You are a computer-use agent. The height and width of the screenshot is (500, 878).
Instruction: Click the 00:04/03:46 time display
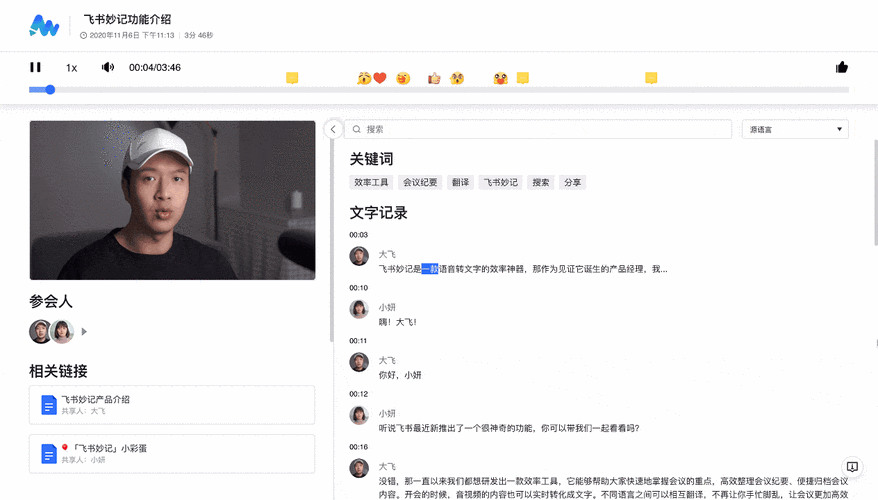coord(155,68)
